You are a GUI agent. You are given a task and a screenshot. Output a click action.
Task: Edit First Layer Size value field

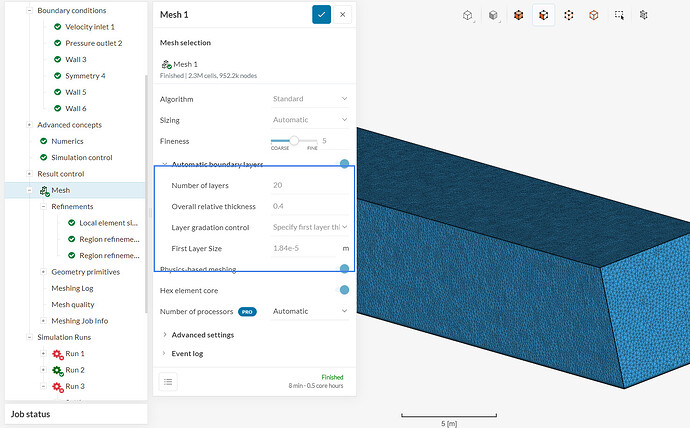pyautogui.click(x=305, y=248)
